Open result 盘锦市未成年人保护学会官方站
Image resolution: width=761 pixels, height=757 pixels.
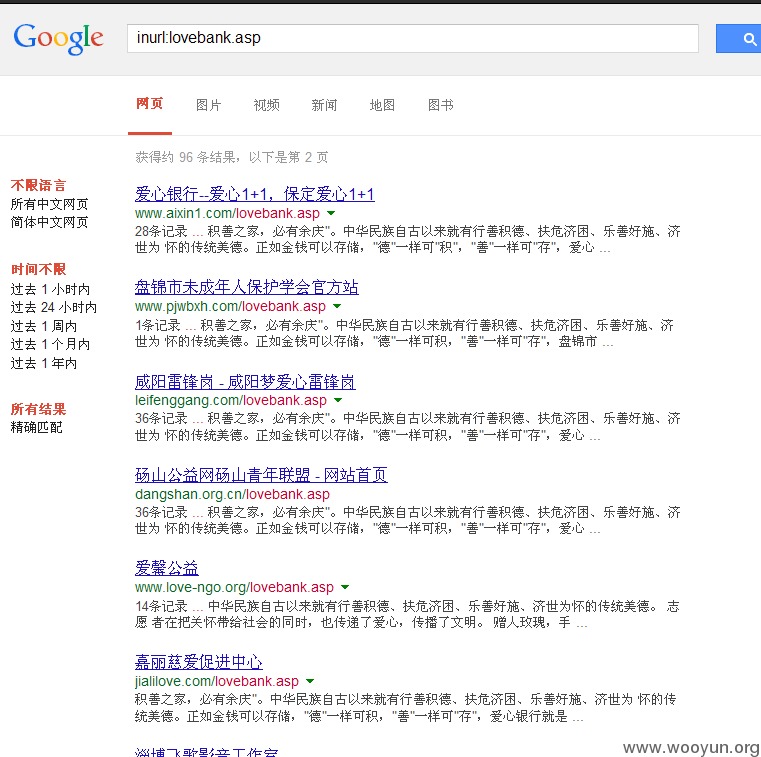(247, 287)
